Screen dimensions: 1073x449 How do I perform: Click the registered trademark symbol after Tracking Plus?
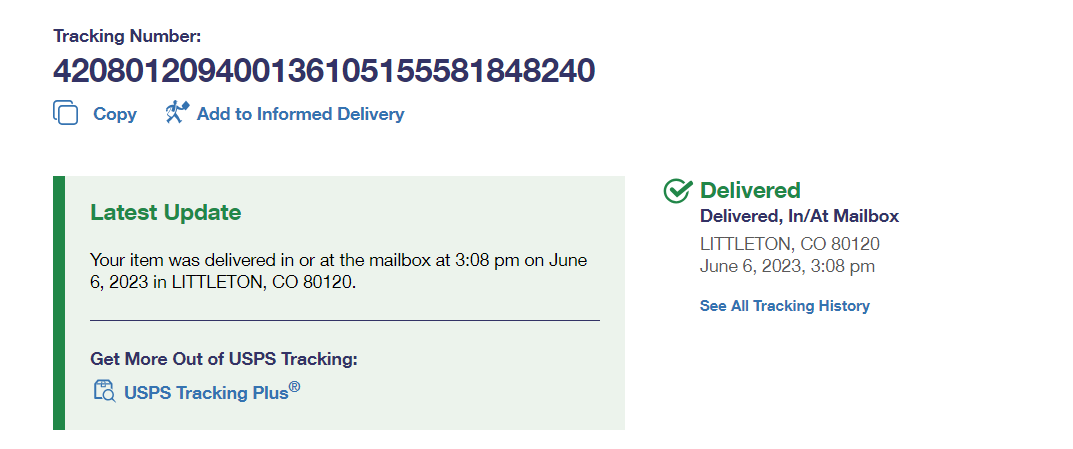(295, 386)
